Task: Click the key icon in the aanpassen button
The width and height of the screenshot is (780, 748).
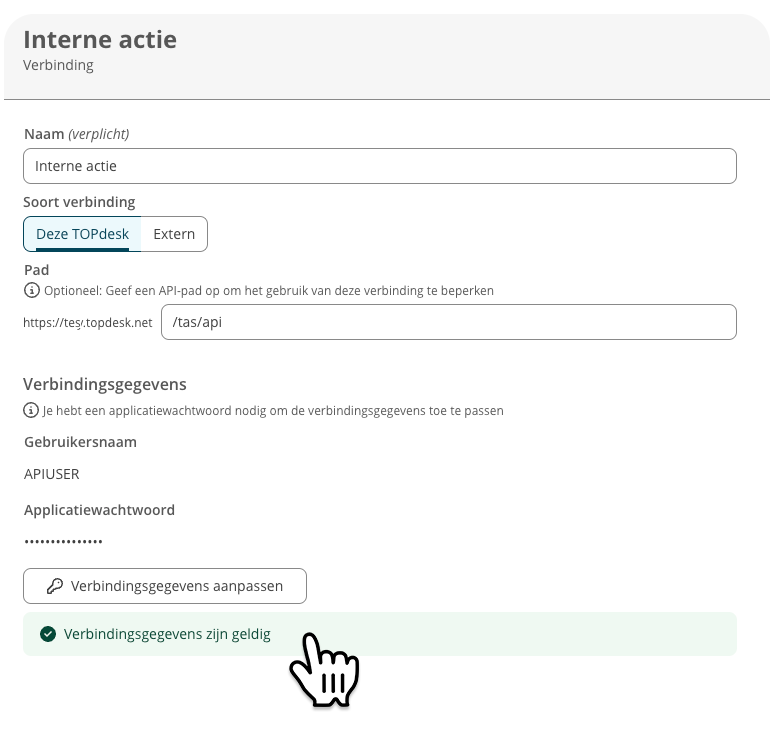Action: pyautogui.click(x=55, y=586)
